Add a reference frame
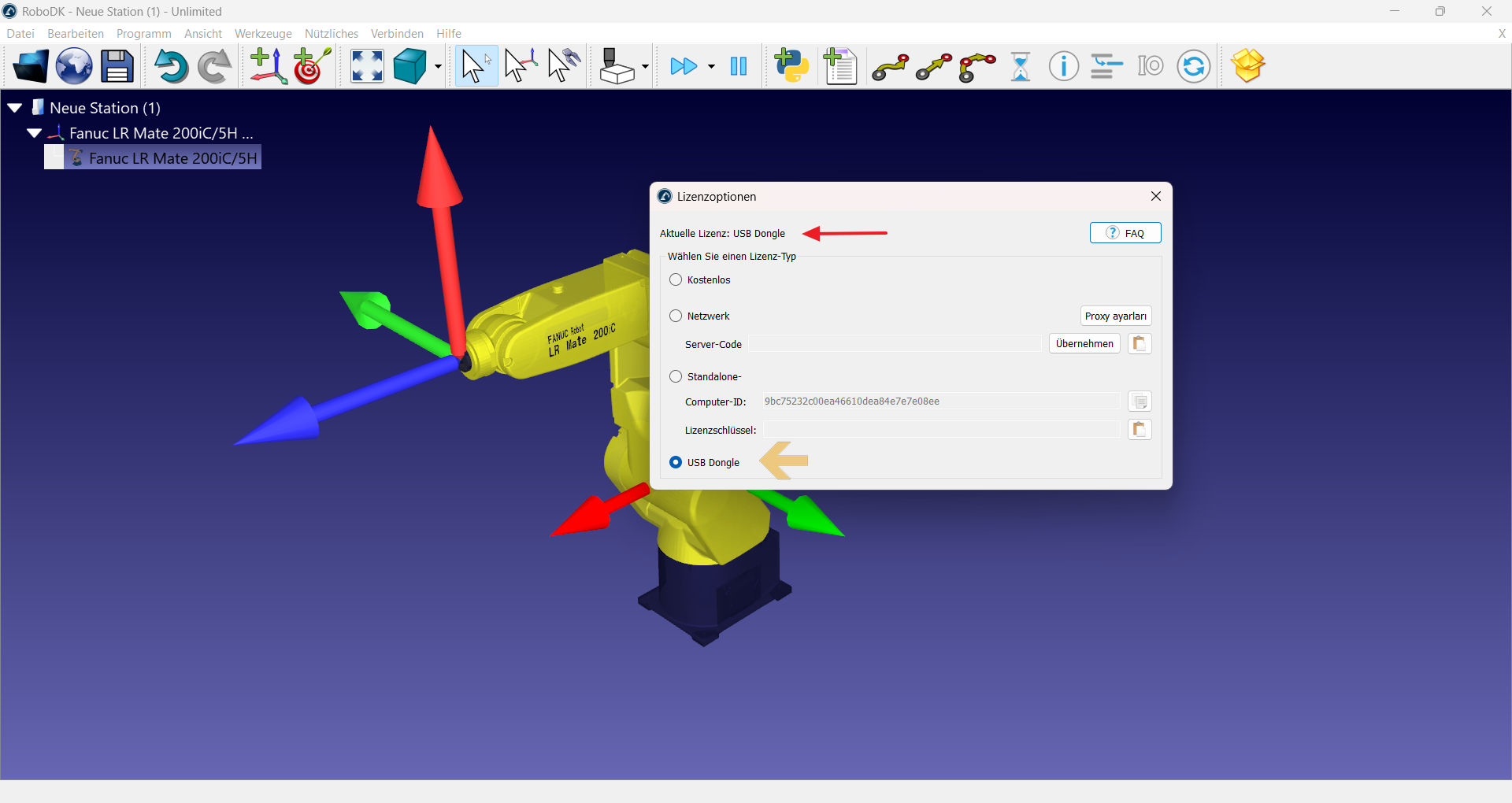 pos(269,66)
